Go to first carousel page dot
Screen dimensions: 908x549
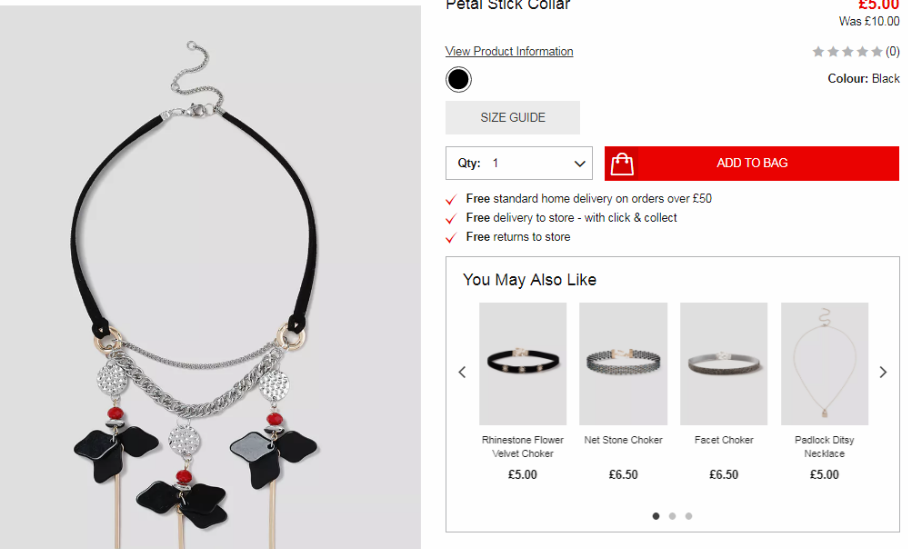(x=656, y=516)
